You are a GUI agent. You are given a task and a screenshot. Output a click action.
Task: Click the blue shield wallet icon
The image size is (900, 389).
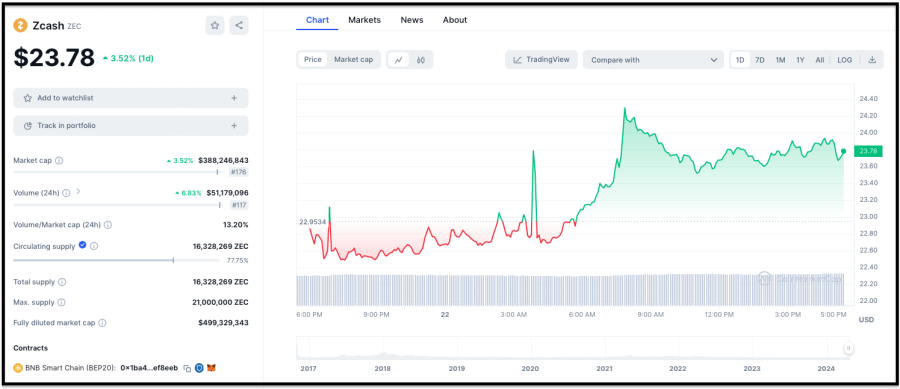[199, 368]
